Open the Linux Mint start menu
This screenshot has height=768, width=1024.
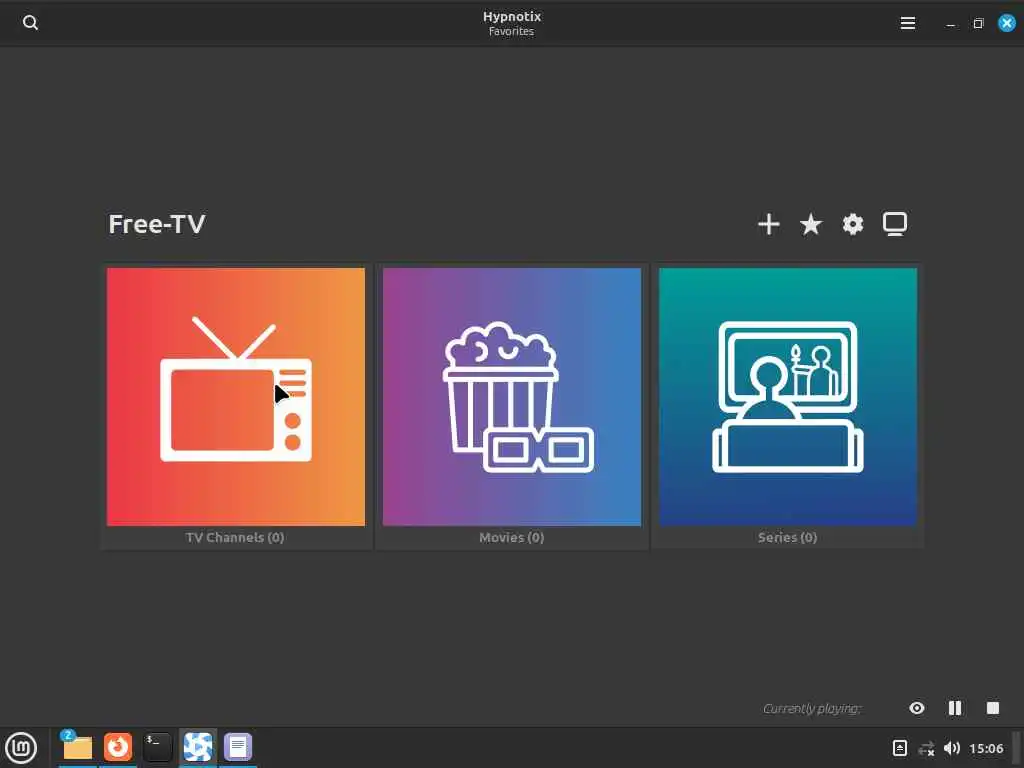(x=21, y=747)
